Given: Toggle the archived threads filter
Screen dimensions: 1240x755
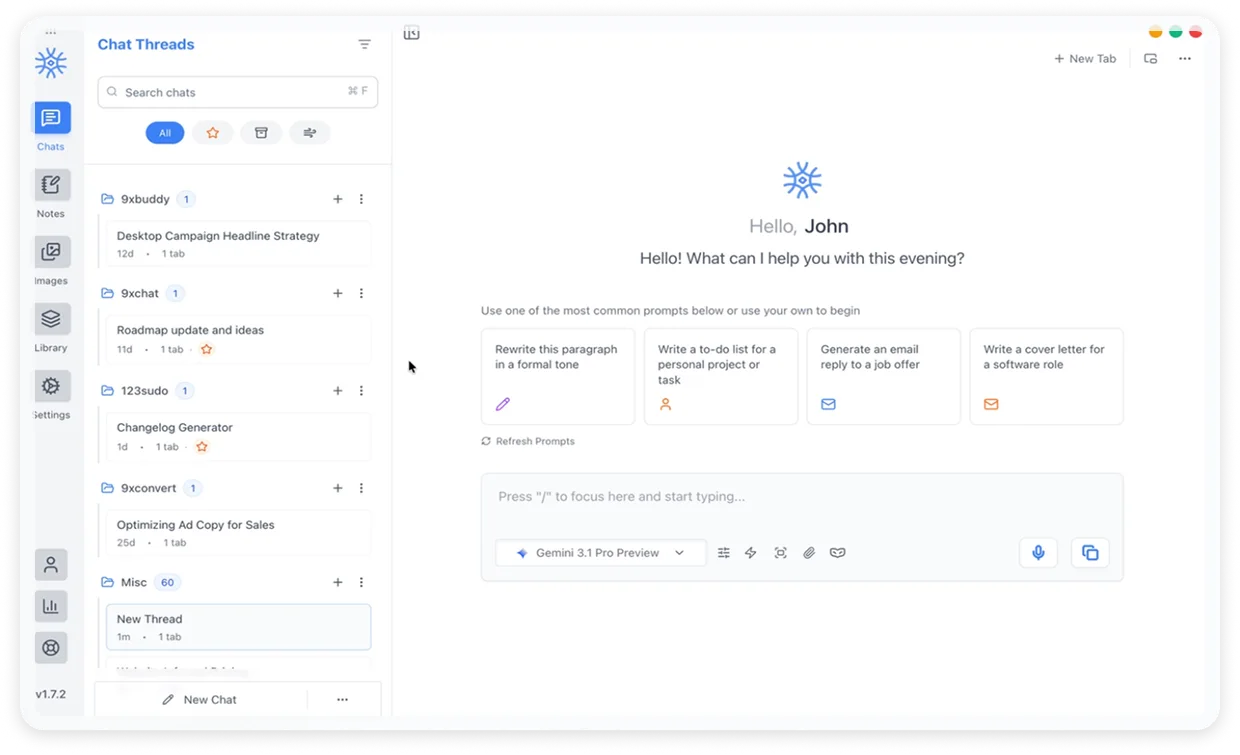Looking at the screenshot, I should point(261,132).
